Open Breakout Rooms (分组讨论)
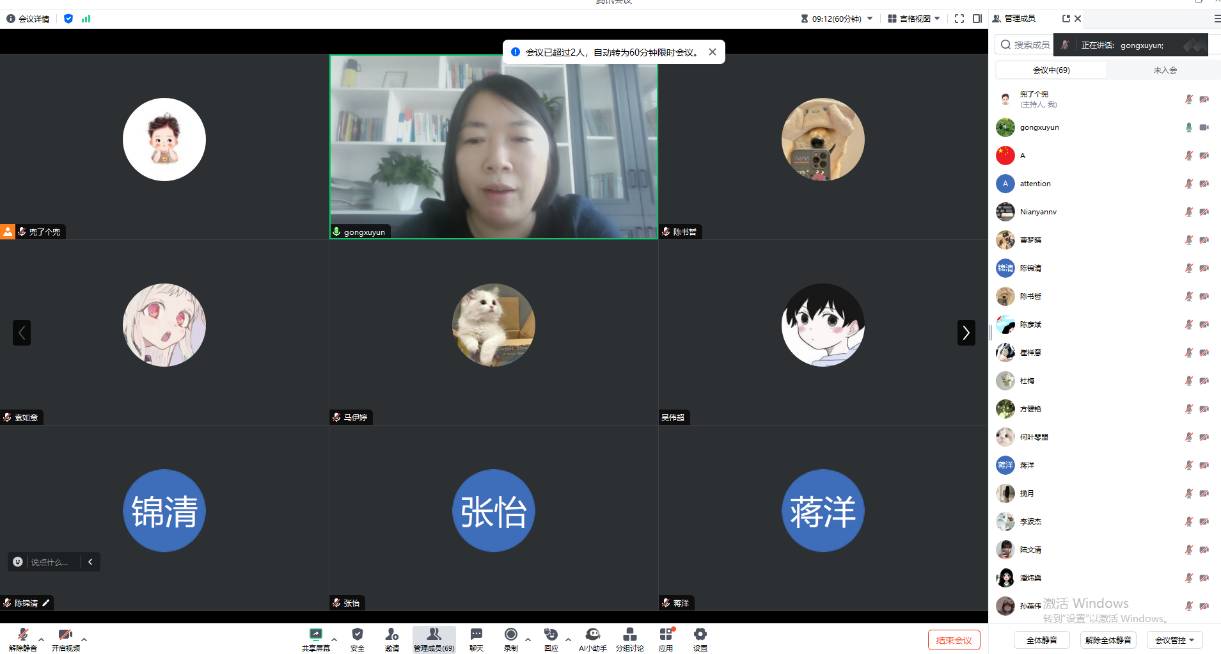Image resolution: width=1221 pixels, height=654 pixels. click(x=629, y=637)
